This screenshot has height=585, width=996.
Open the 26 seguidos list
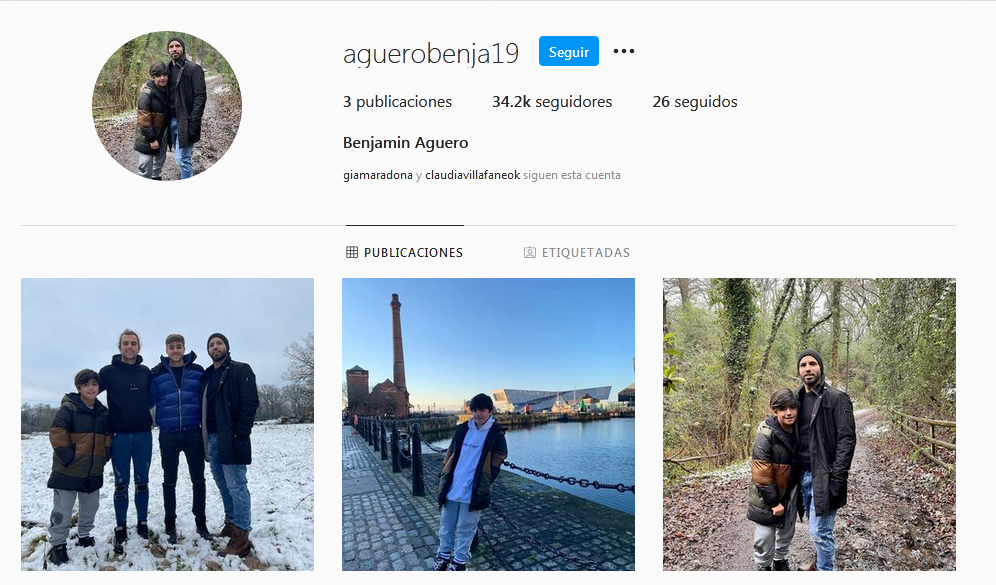(695, 102)
